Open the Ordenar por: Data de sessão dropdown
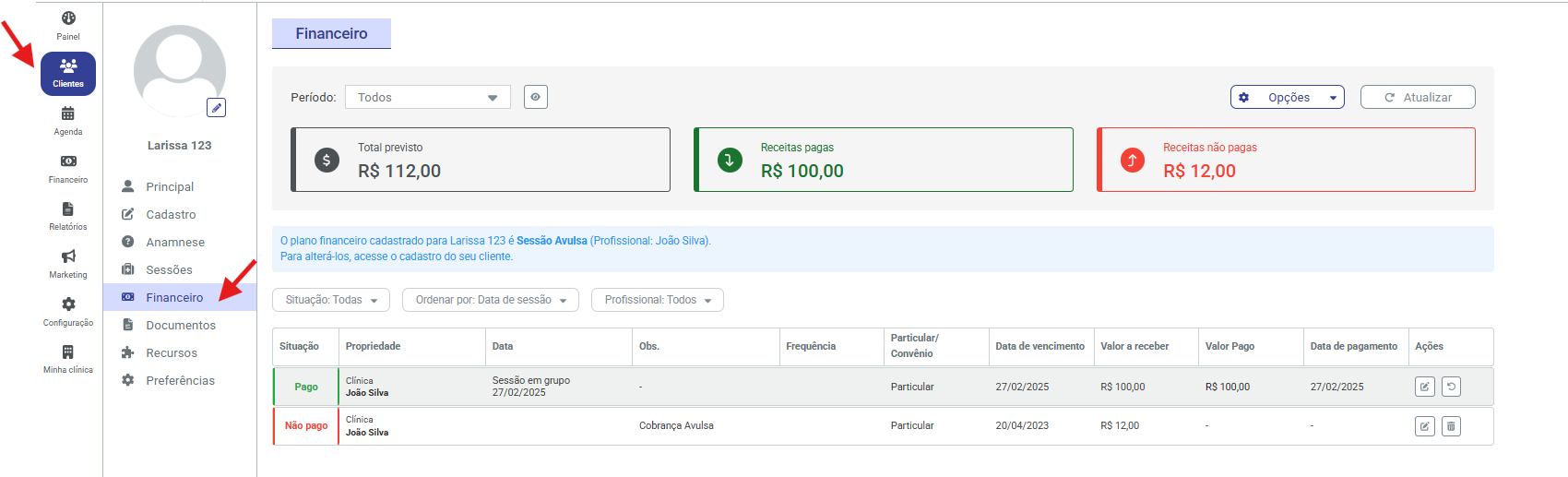The image size is (1568, 477). coord(491,300)
